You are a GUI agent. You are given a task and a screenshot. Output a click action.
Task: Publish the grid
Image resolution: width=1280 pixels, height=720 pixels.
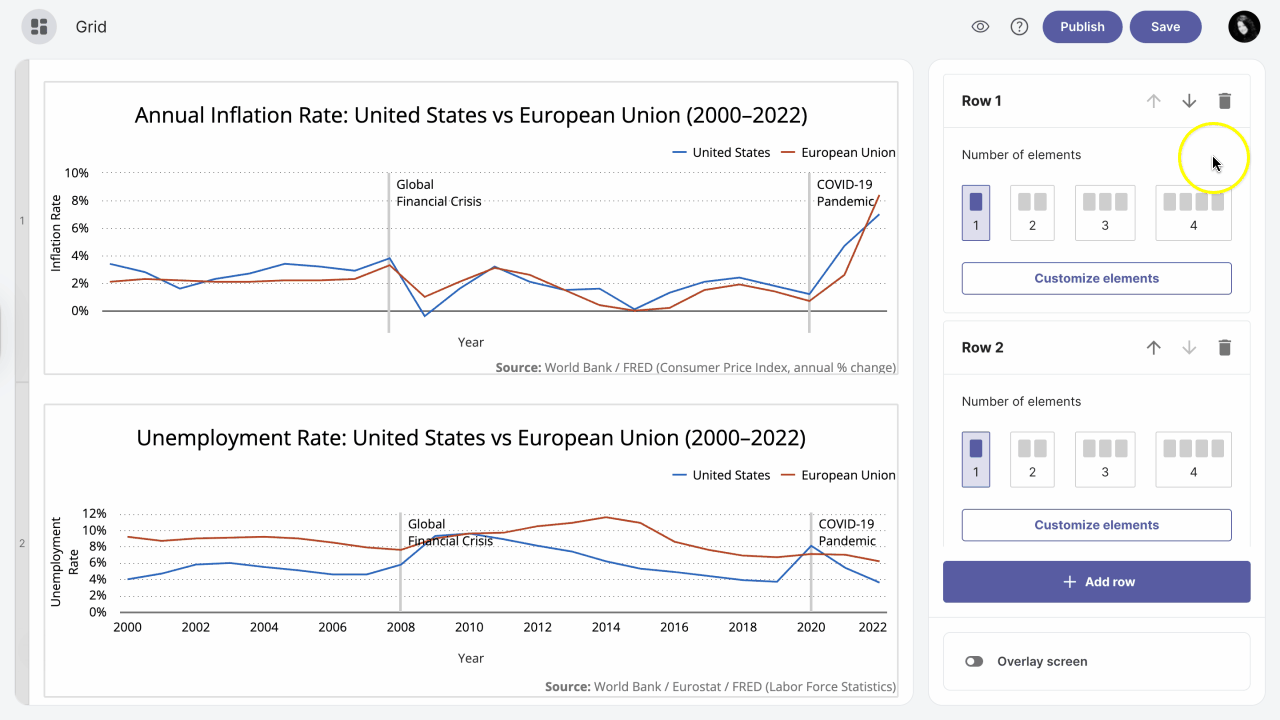pos(1082,27)
